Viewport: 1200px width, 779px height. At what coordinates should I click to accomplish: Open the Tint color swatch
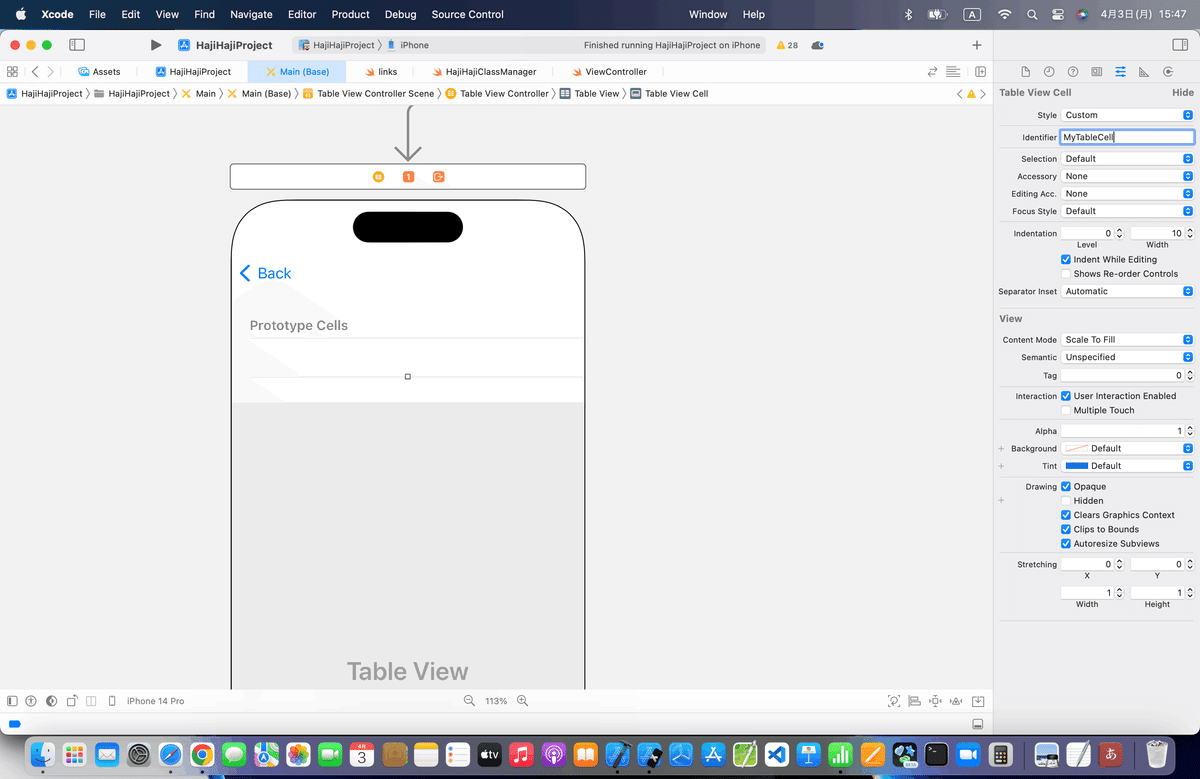[x=1076, y=466]
